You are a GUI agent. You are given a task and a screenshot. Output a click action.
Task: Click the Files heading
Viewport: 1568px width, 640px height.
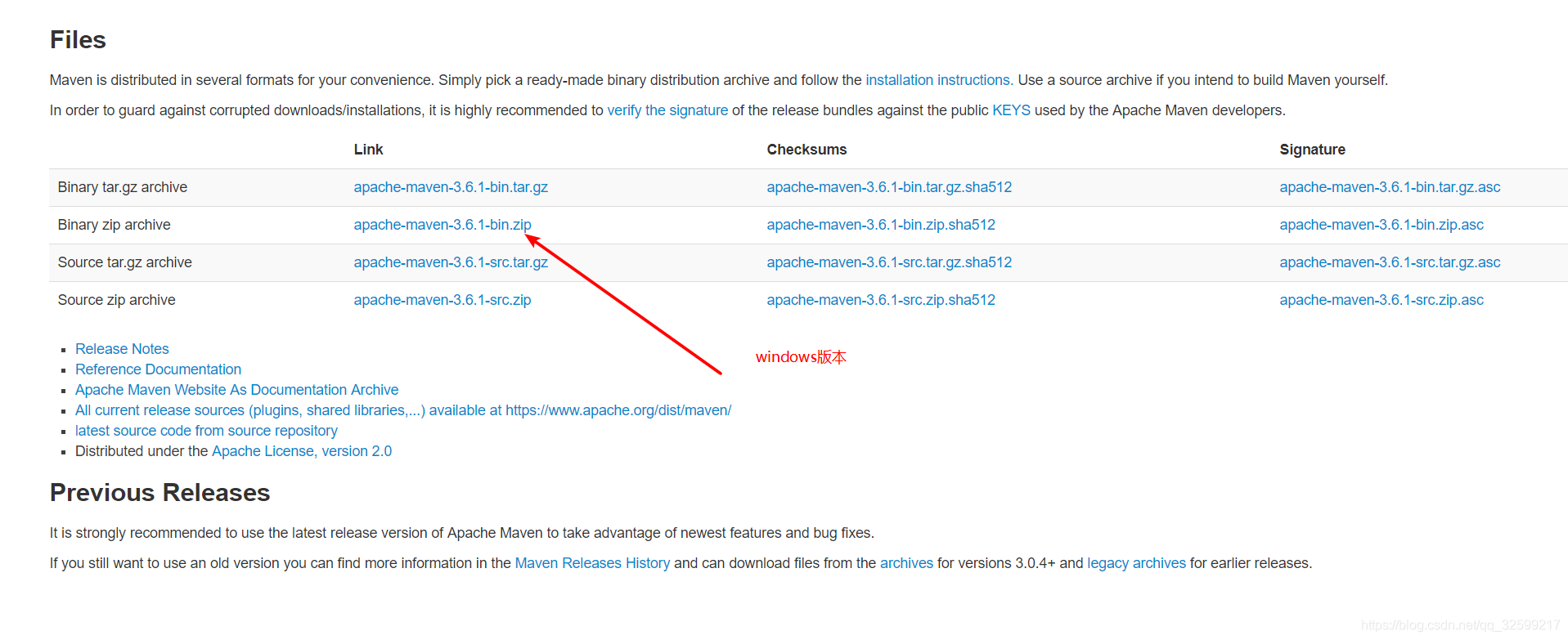pos(78,39)
